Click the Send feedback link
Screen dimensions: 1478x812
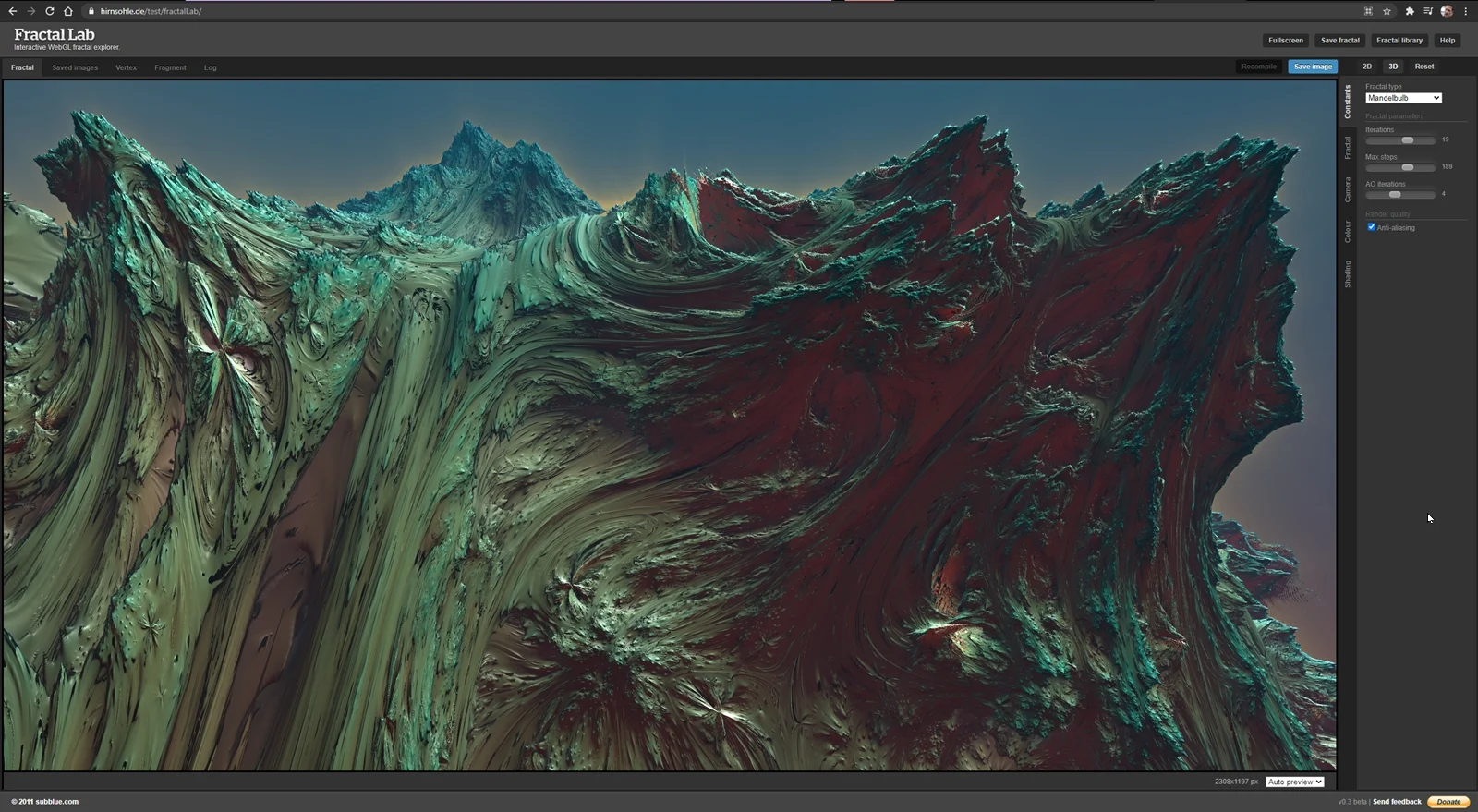pyautogui.click(x=1397, y=802)
